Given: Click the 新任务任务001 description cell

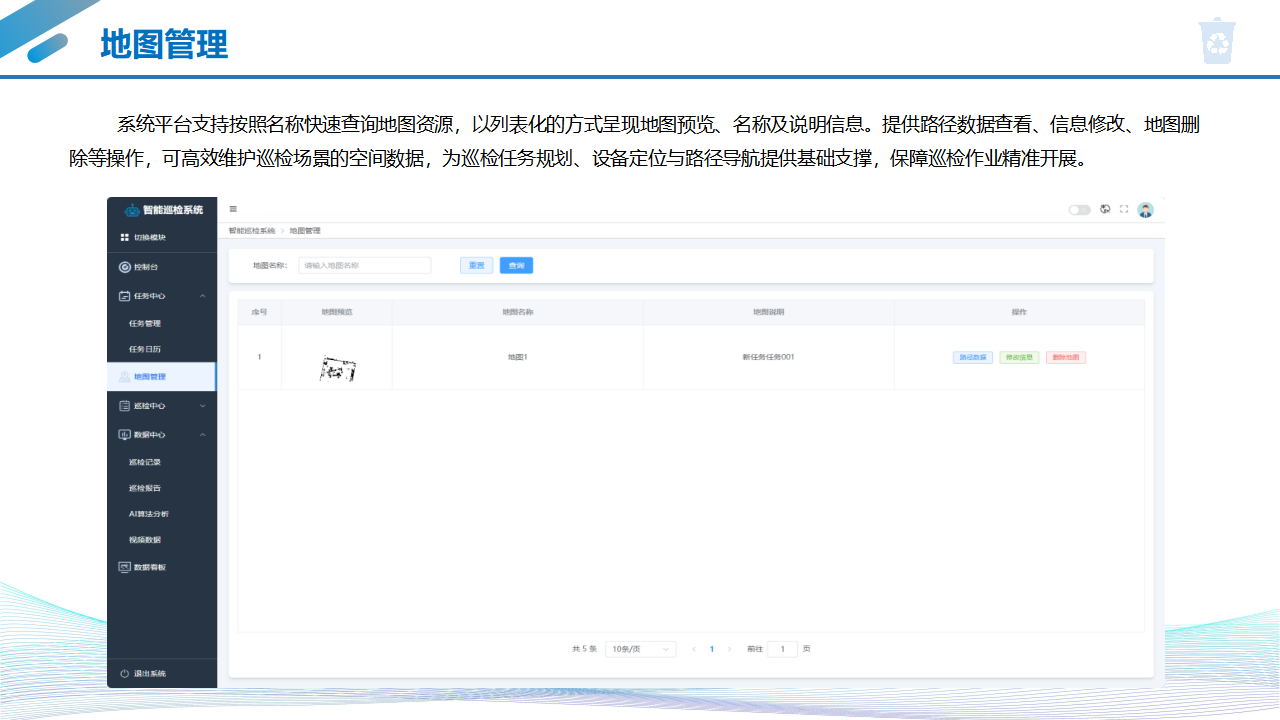Looking at the screenshot, I should click(768, 357).
